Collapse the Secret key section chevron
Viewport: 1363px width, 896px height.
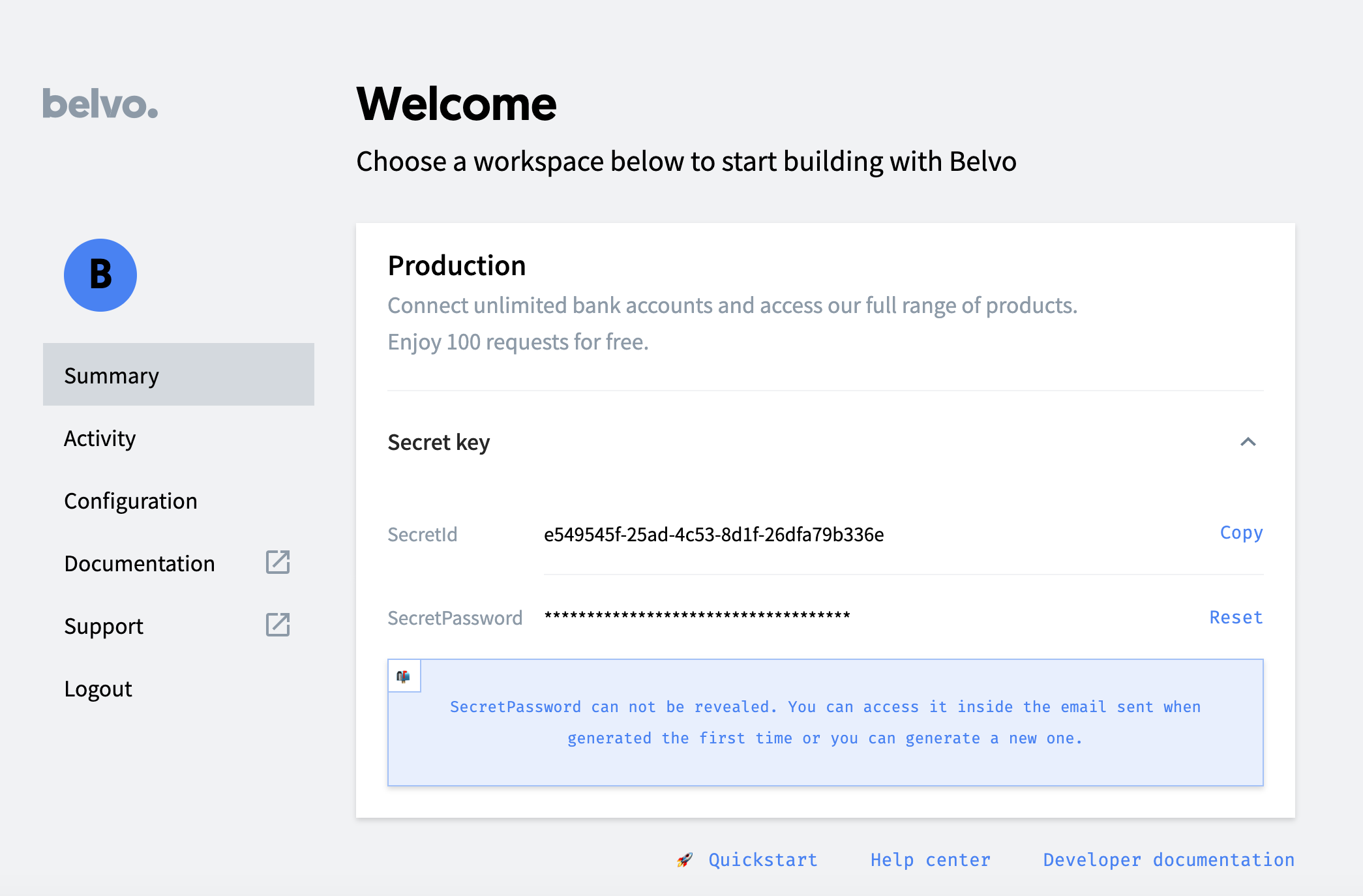tap(1248, 442)
